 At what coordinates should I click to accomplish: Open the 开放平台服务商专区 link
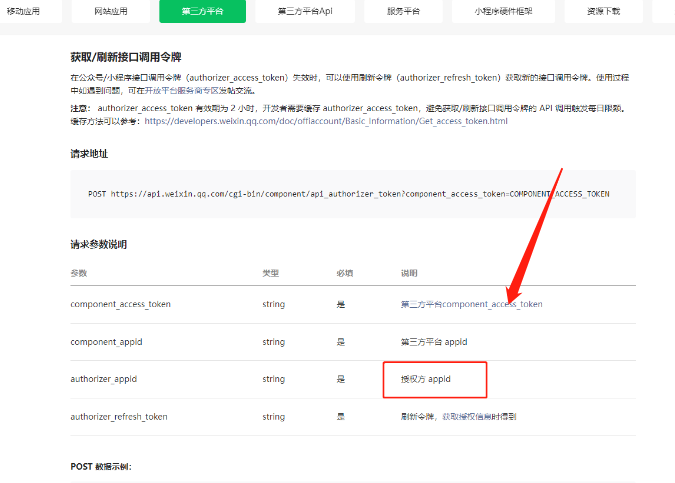click(182, 91)
